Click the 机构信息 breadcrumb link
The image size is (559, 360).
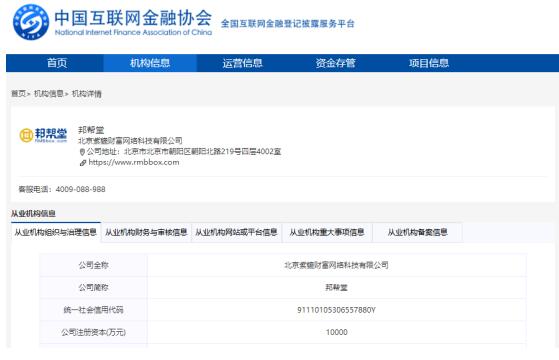pos(49,94)
